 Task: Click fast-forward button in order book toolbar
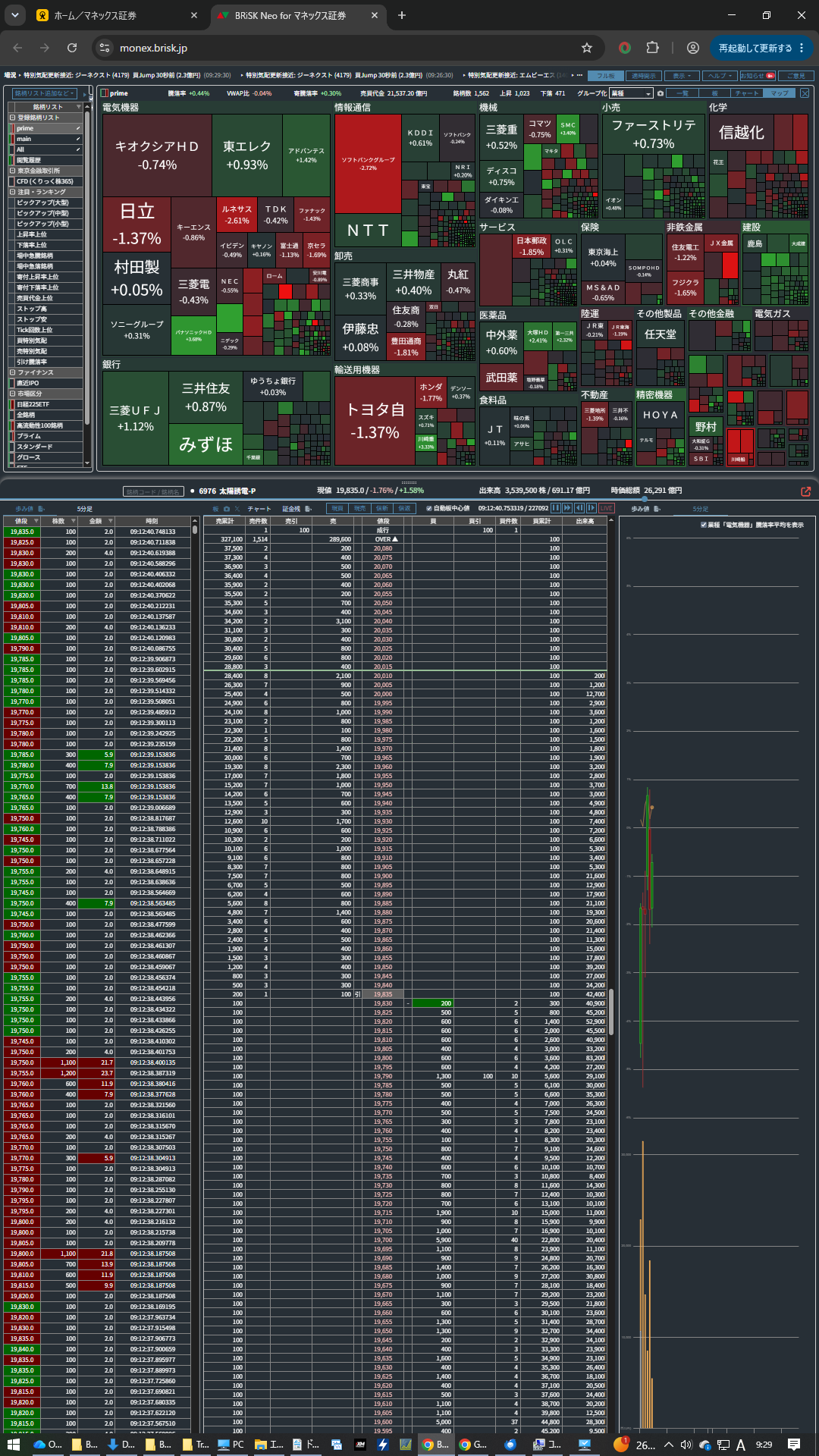click(567, 508)
